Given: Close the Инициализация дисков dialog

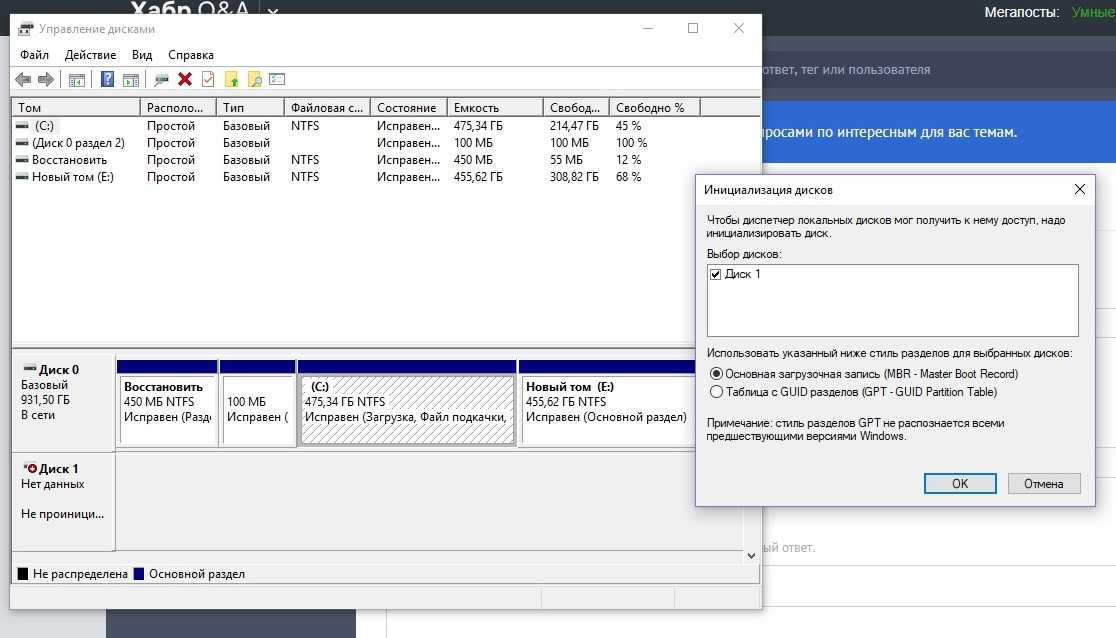Looking at the screenshot, I should pos(1080,189).
